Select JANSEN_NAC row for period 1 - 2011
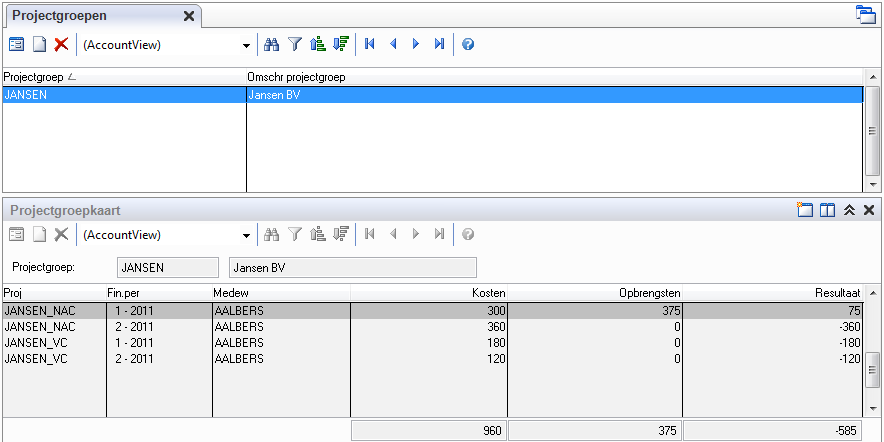 coord(433,311)
